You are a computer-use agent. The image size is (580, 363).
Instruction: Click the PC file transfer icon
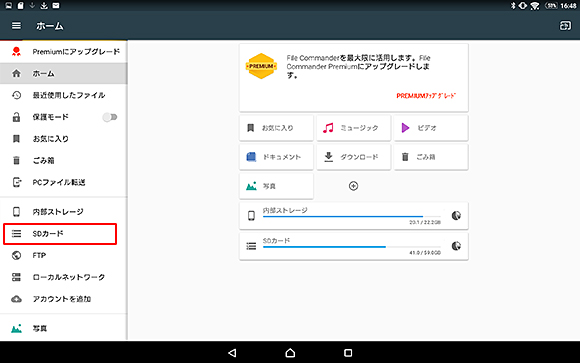17,182
